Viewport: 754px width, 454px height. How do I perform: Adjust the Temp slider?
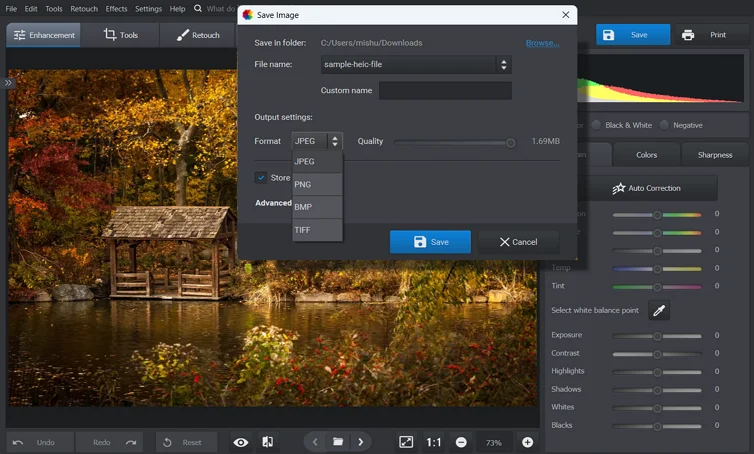coord(657,269)
